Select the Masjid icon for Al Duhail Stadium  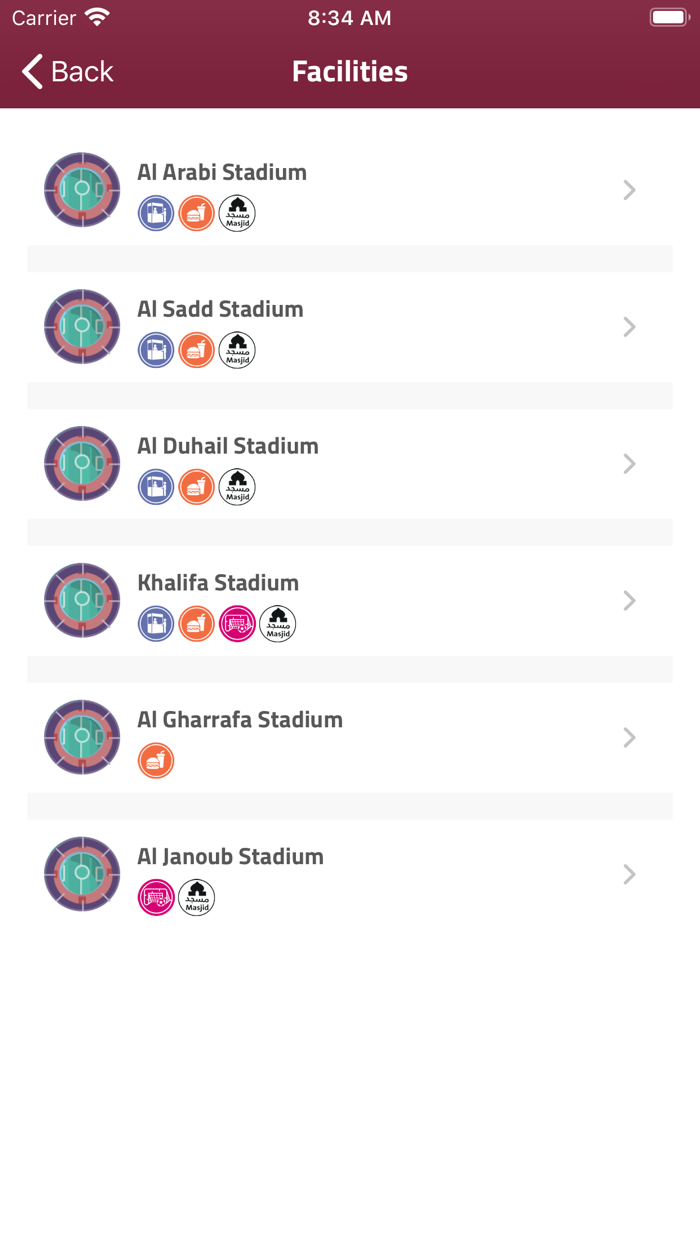coord(237,487)
